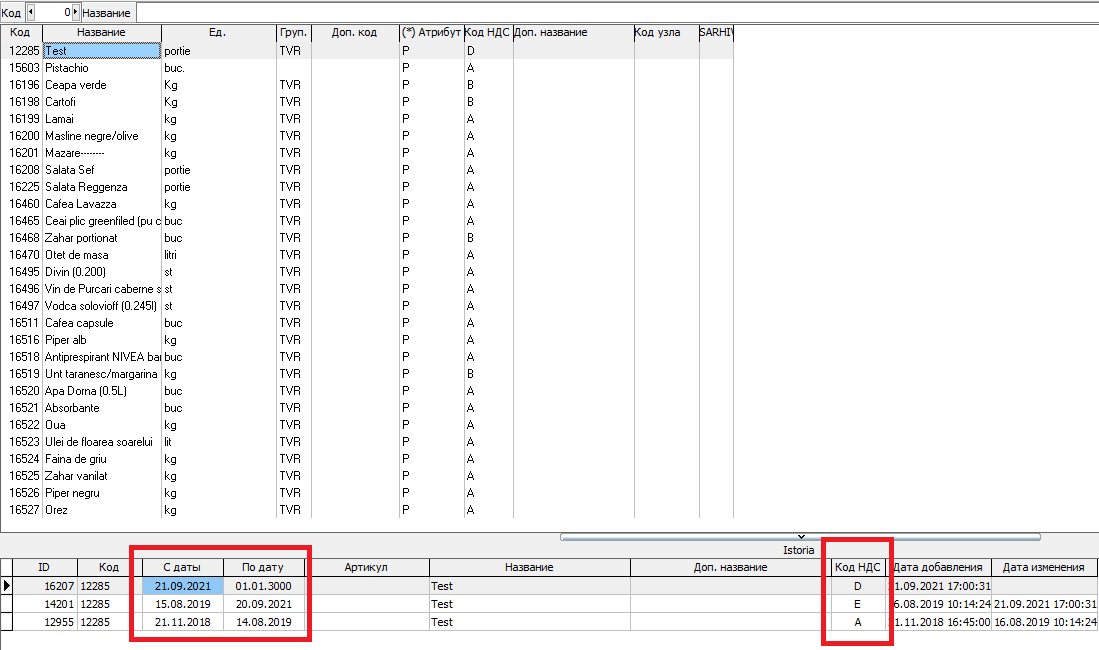Select the Pistachio row
Screen dimensions: 1099x650
(x=367, y=68)
